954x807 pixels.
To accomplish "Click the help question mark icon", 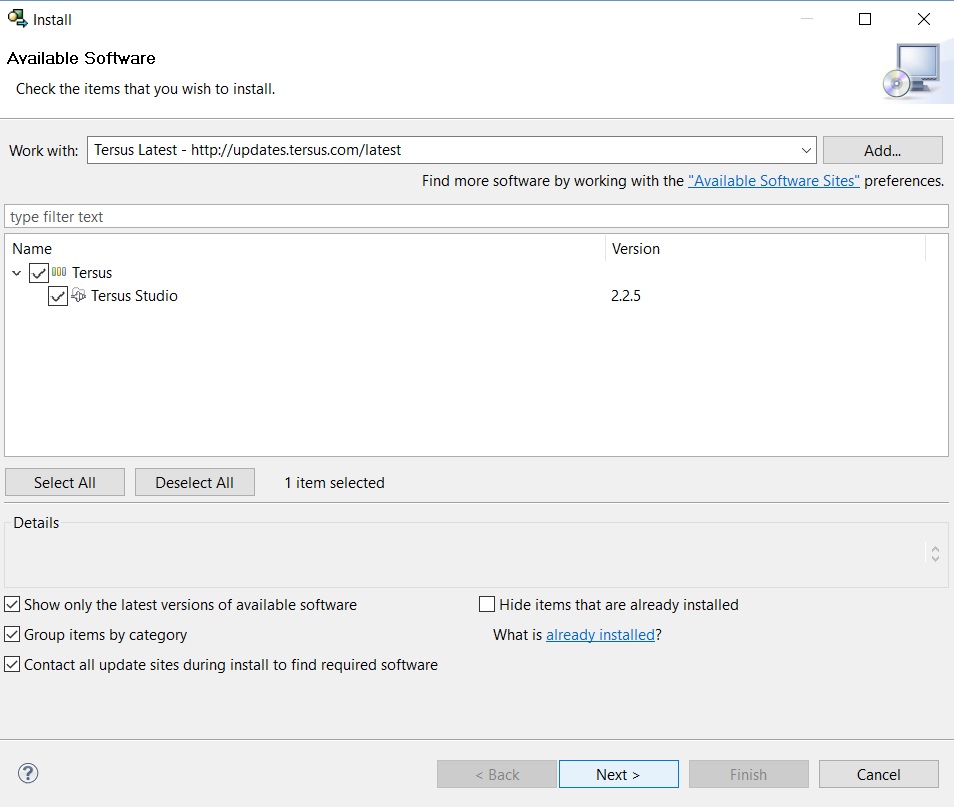I will pos(28,773).
